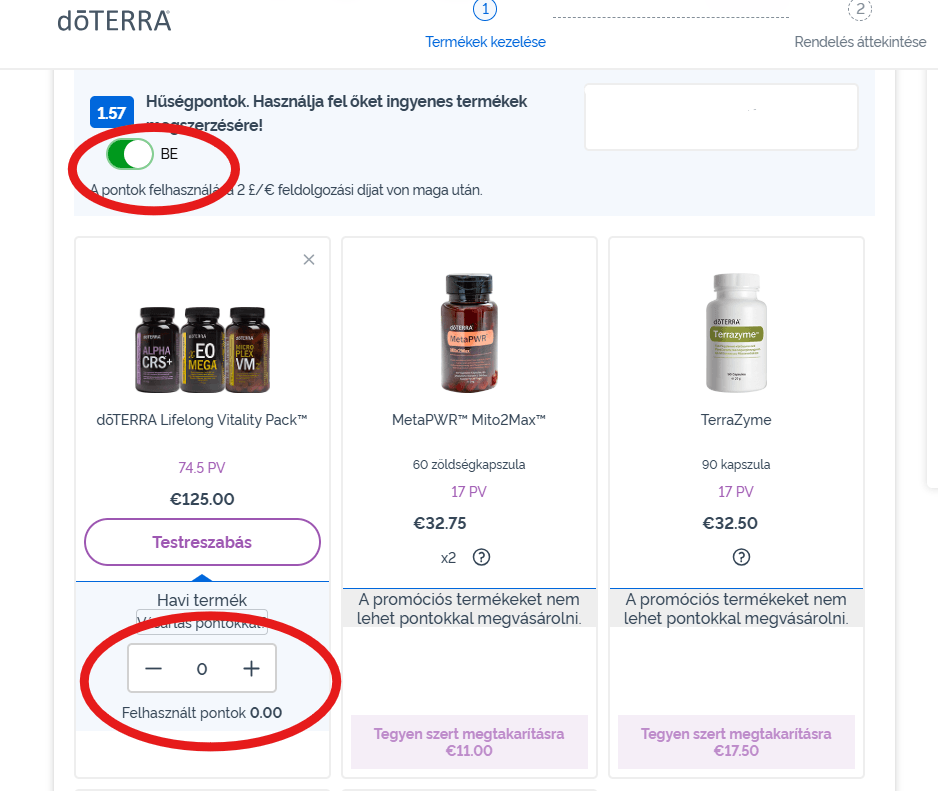Click the €11.00 savings button
The width and height of the screenshot is (938, 791).
click(469, 742)
